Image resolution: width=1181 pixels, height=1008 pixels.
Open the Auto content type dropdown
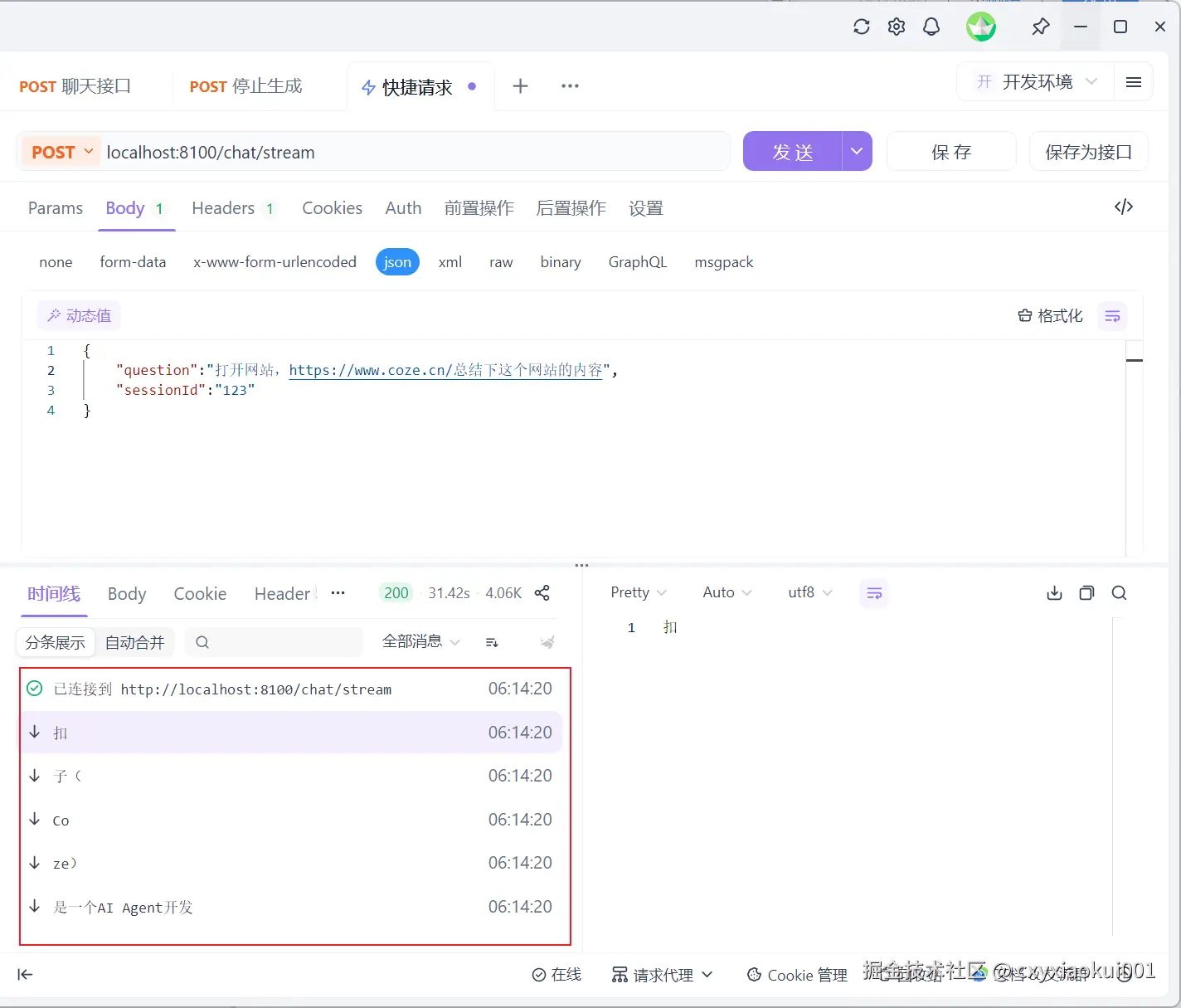[x=727, y=592]
